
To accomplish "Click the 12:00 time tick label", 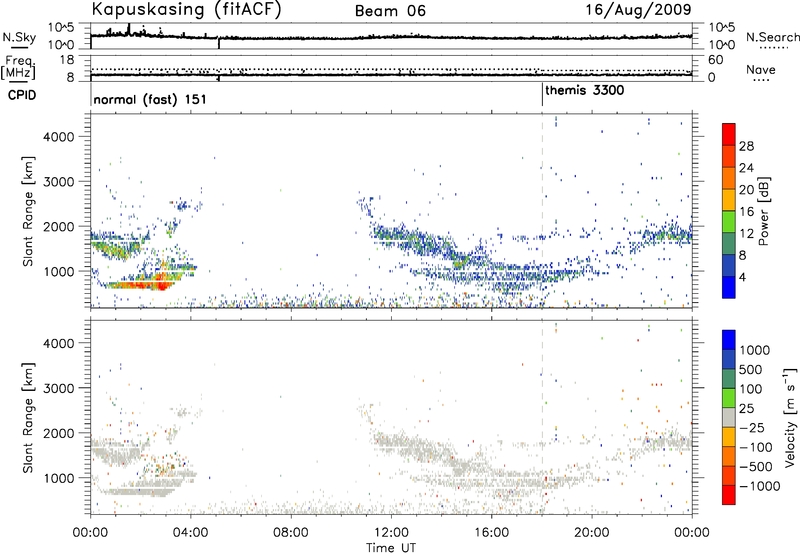I will [x=391, y=533].
